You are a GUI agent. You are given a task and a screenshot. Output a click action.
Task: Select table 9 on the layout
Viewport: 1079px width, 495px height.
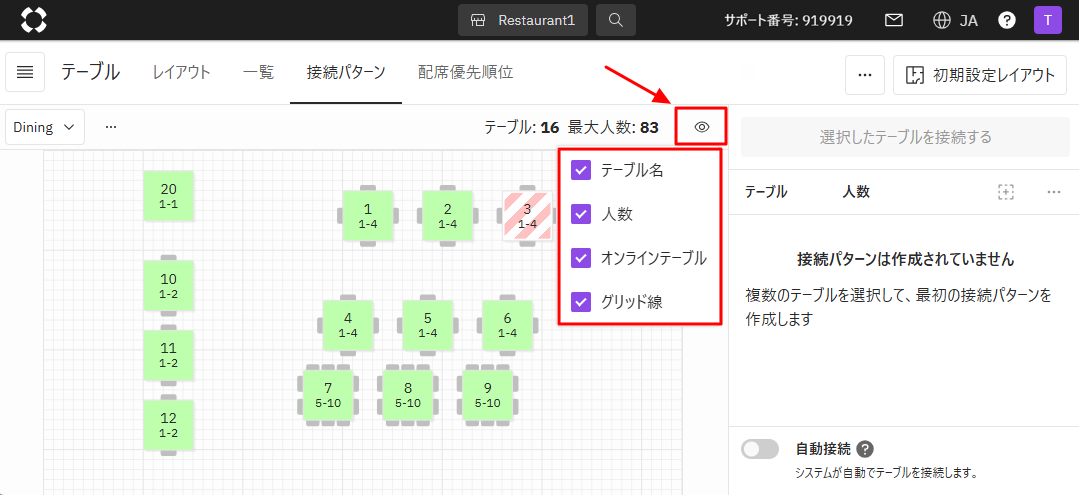tap(488, 395)
